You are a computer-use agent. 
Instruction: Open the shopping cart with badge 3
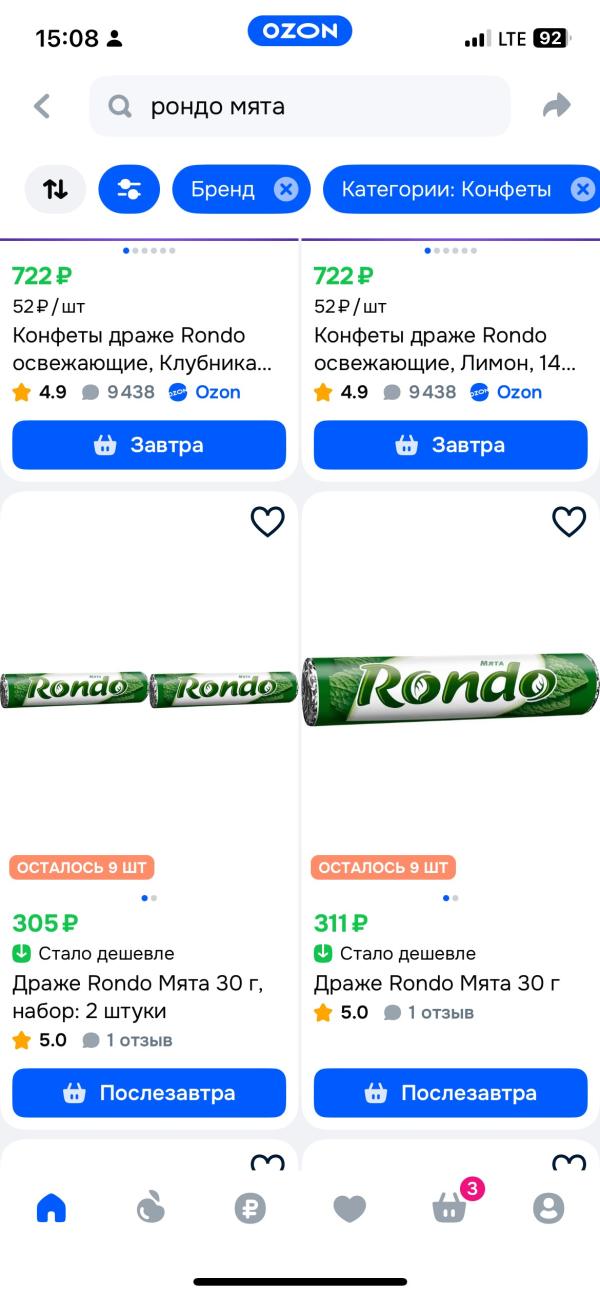tap(449, 1208)
